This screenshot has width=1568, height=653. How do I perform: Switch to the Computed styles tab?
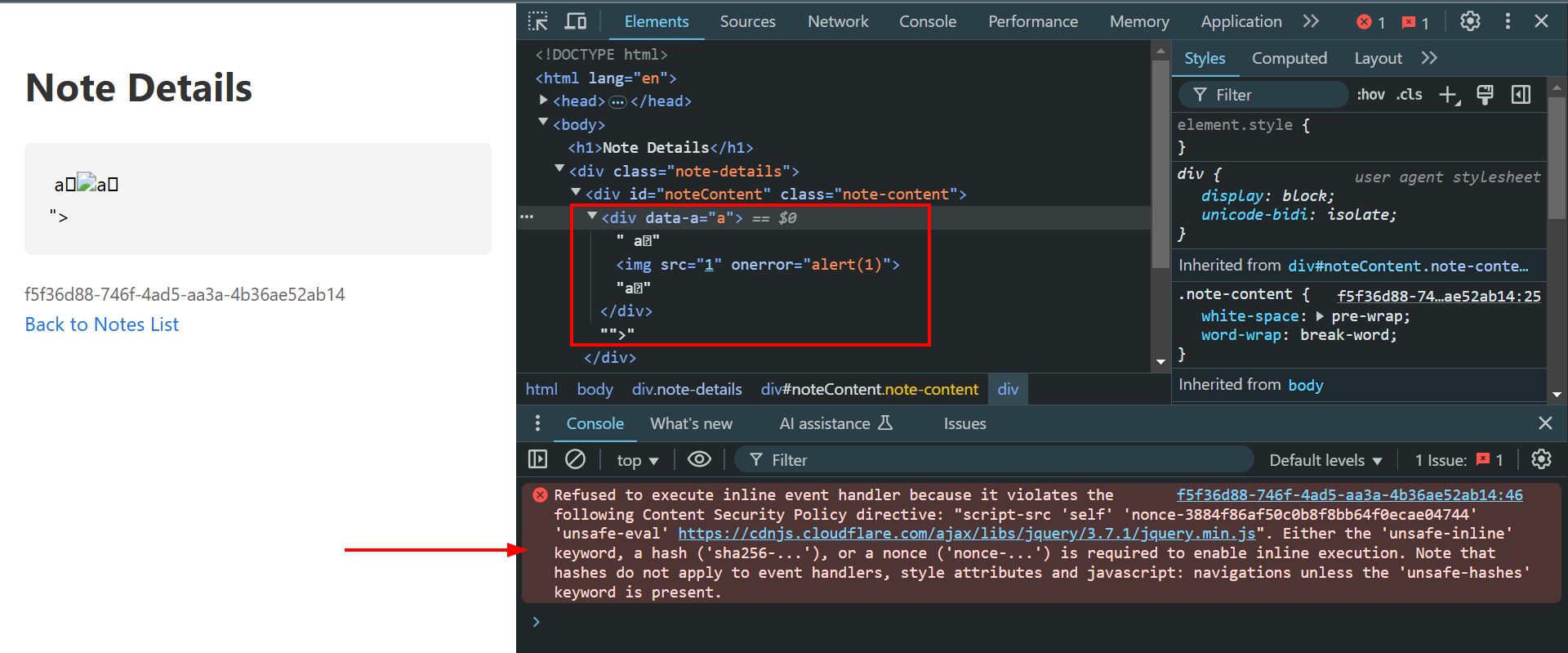1289,58
